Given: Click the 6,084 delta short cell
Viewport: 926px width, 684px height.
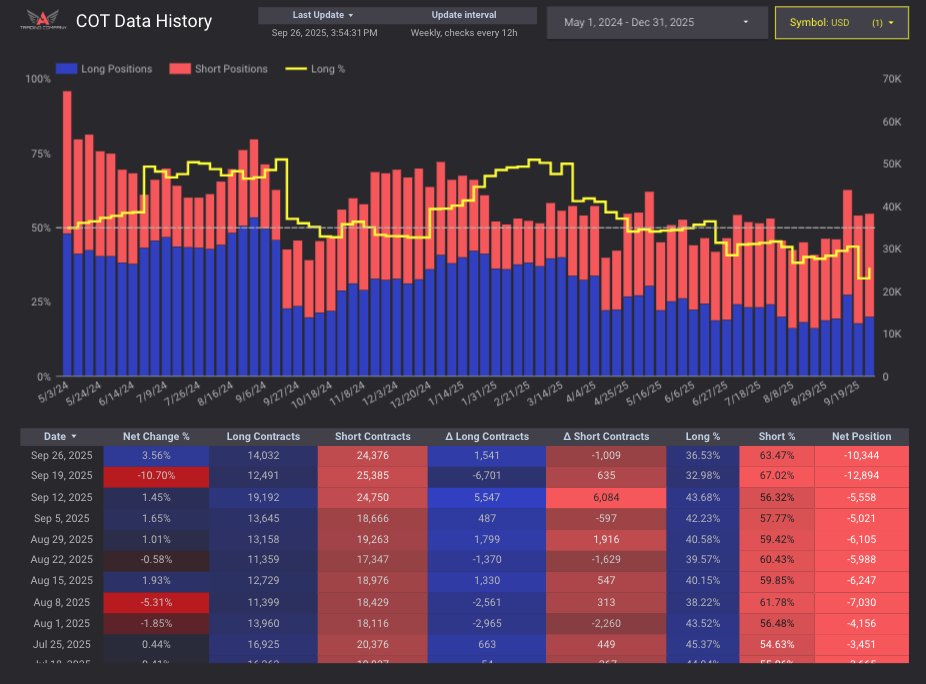Looking at the screenshot, I should point(606,497).
